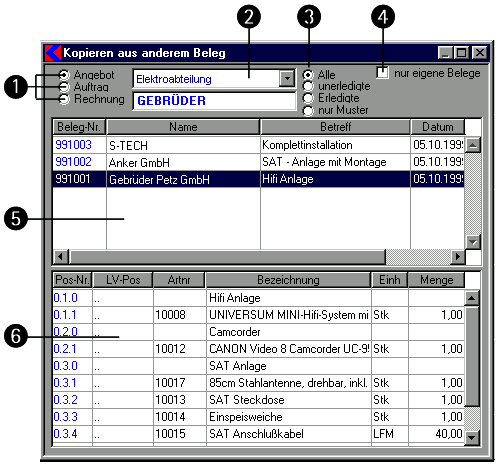Viewport: 499px width, 465px height.
Task: Choose the nur Muster filter option
Action: [x=308, y=110]
